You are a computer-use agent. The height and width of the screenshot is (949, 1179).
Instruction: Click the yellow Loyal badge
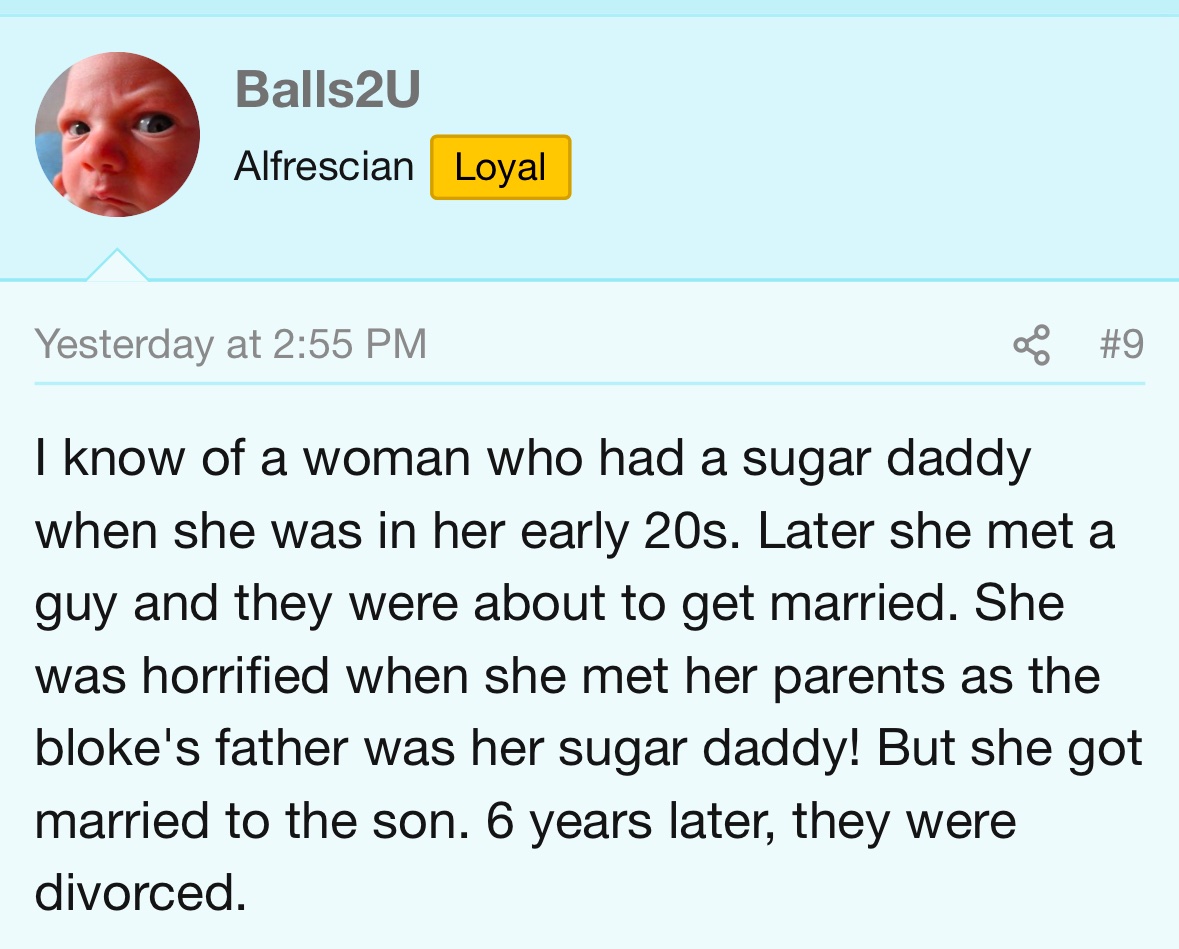pos(501,167)
